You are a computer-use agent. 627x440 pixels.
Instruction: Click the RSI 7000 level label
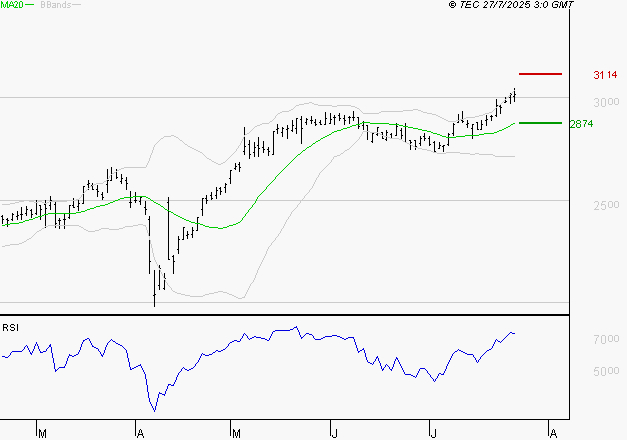604,341
